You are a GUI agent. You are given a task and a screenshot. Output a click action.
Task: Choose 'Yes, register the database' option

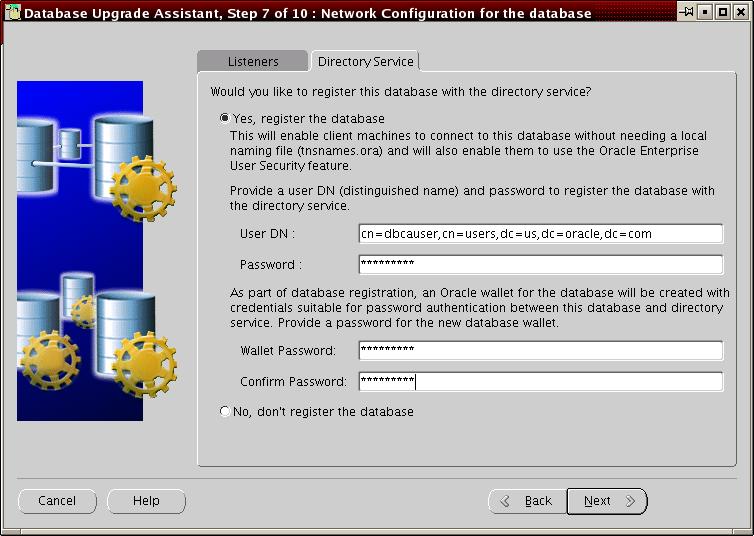pyautogui.click(x=225, y=118)
